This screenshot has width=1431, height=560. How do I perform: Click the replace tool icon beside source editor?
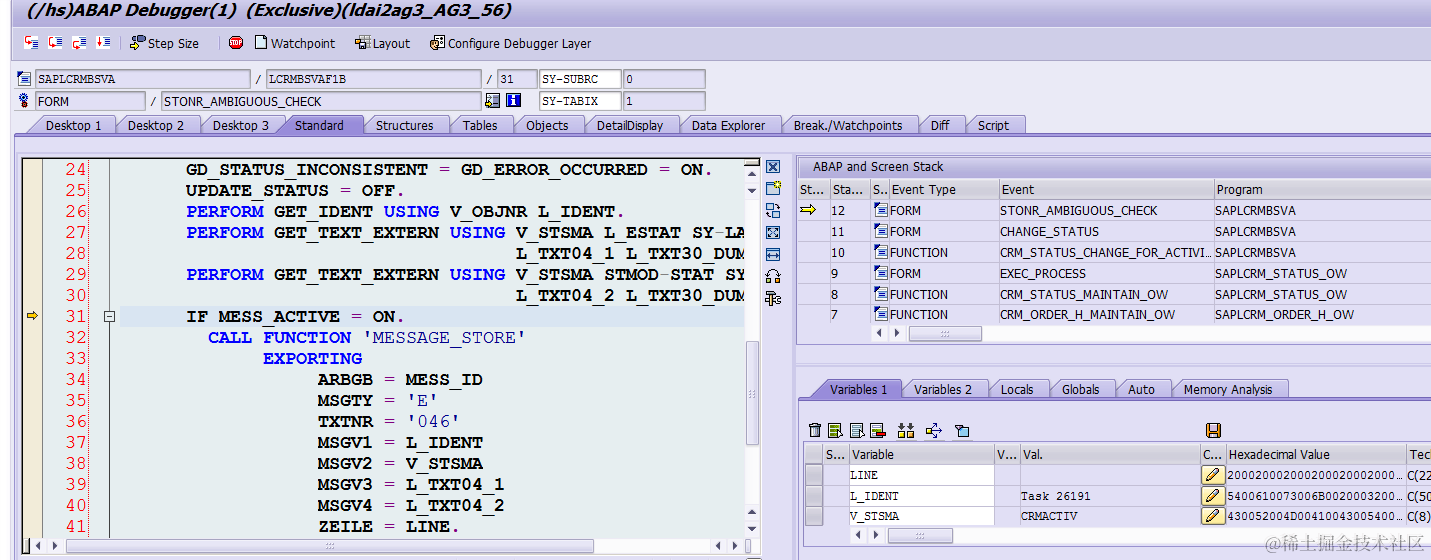pos(772,210)
